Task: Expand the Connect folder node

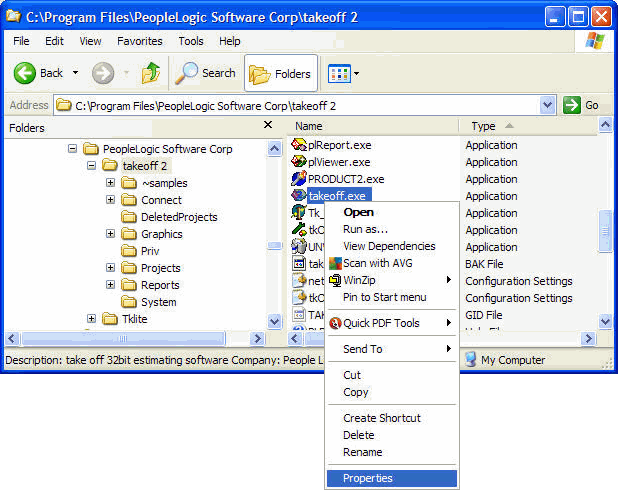Action: pos(111,199)
